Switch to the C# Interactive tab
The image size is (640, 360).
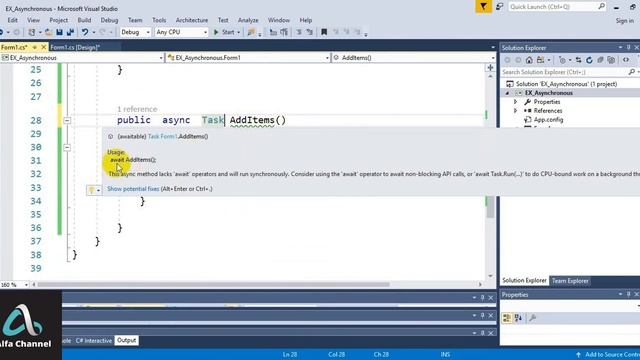click(93, 340)
